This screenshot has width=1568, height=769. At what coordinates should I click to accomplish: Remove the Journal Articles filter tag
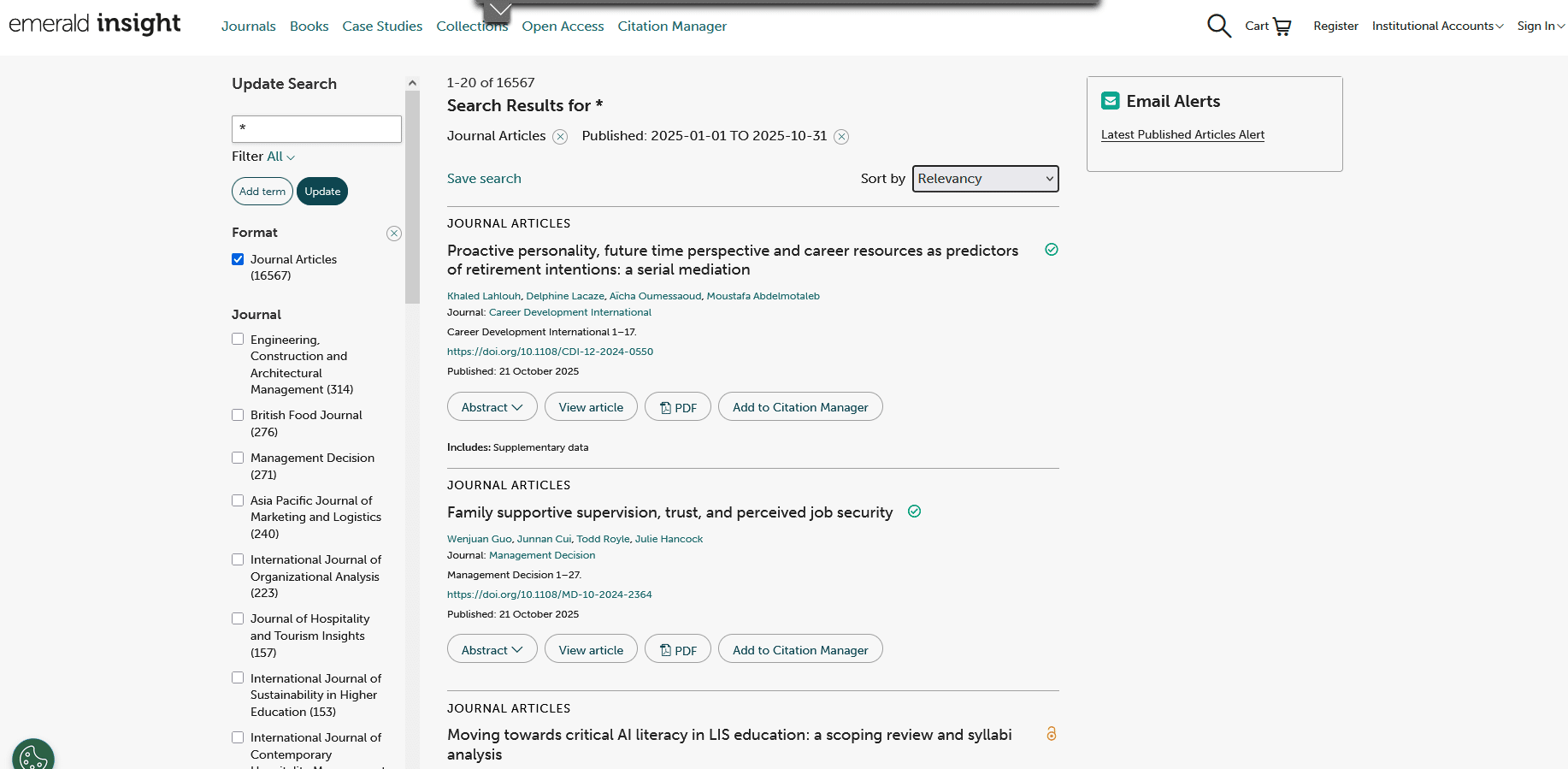click(560, 137)
